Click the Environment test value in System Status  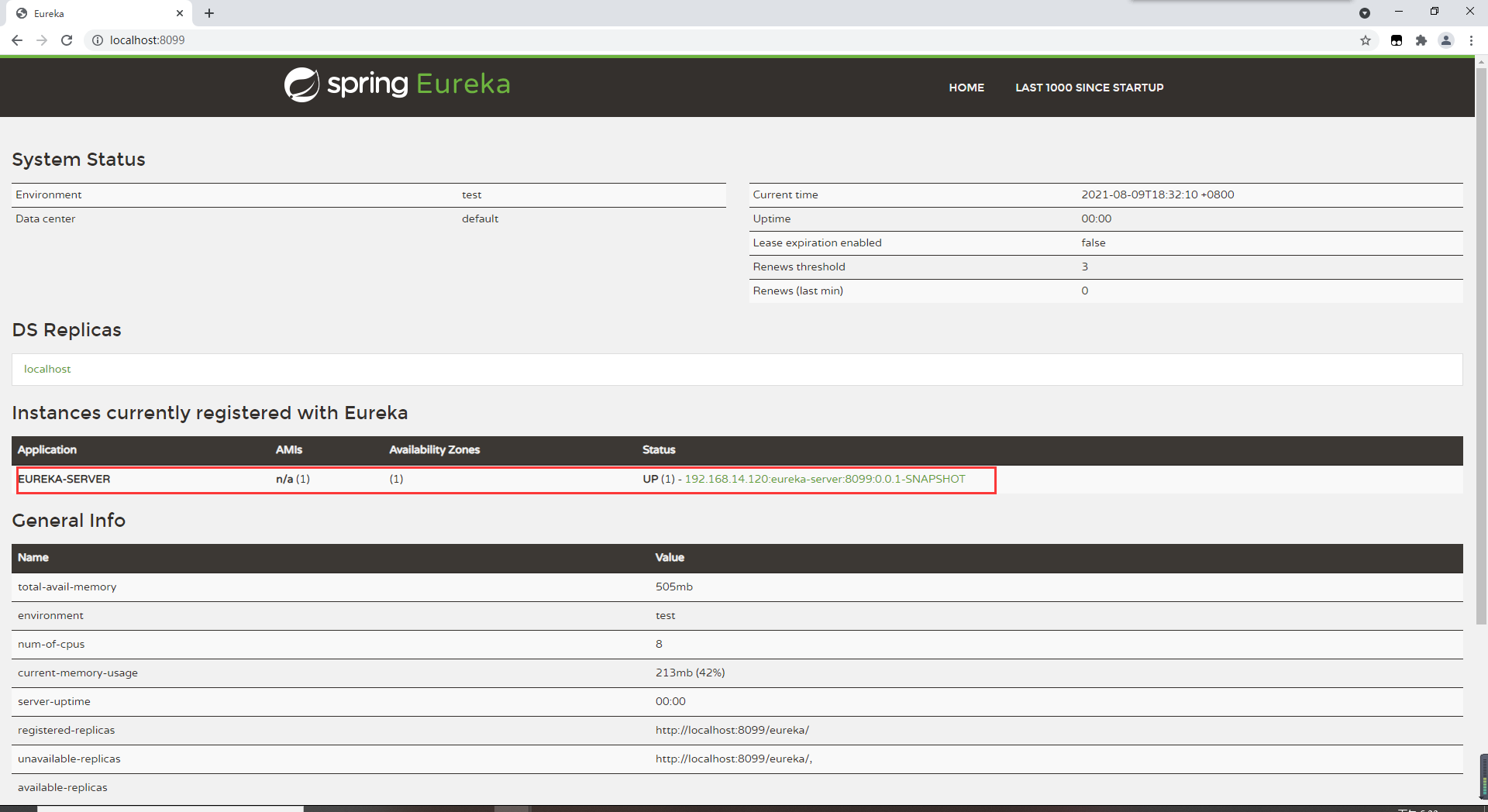pyautogui.click(x=471, y=194)
